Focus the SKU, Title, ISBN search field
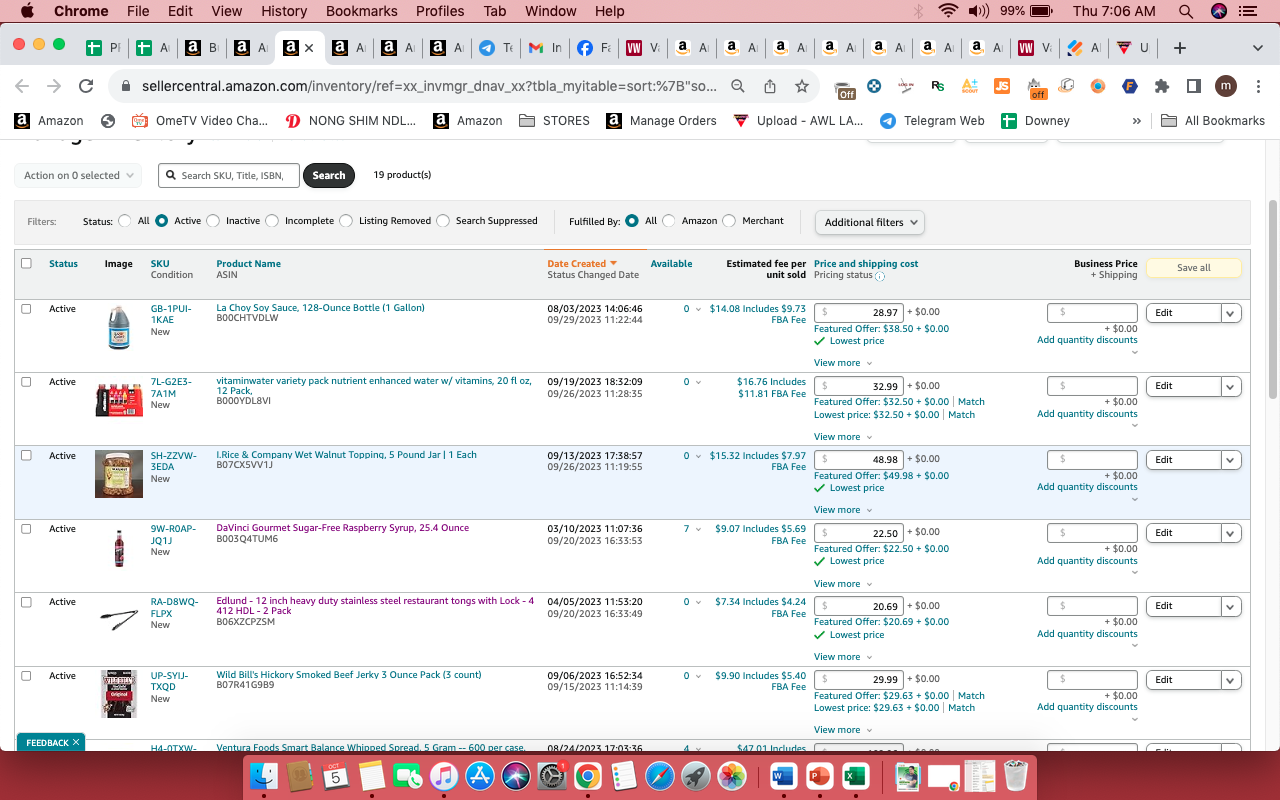The height and width of the screenshot is (800, 1280). coord(229,175)
